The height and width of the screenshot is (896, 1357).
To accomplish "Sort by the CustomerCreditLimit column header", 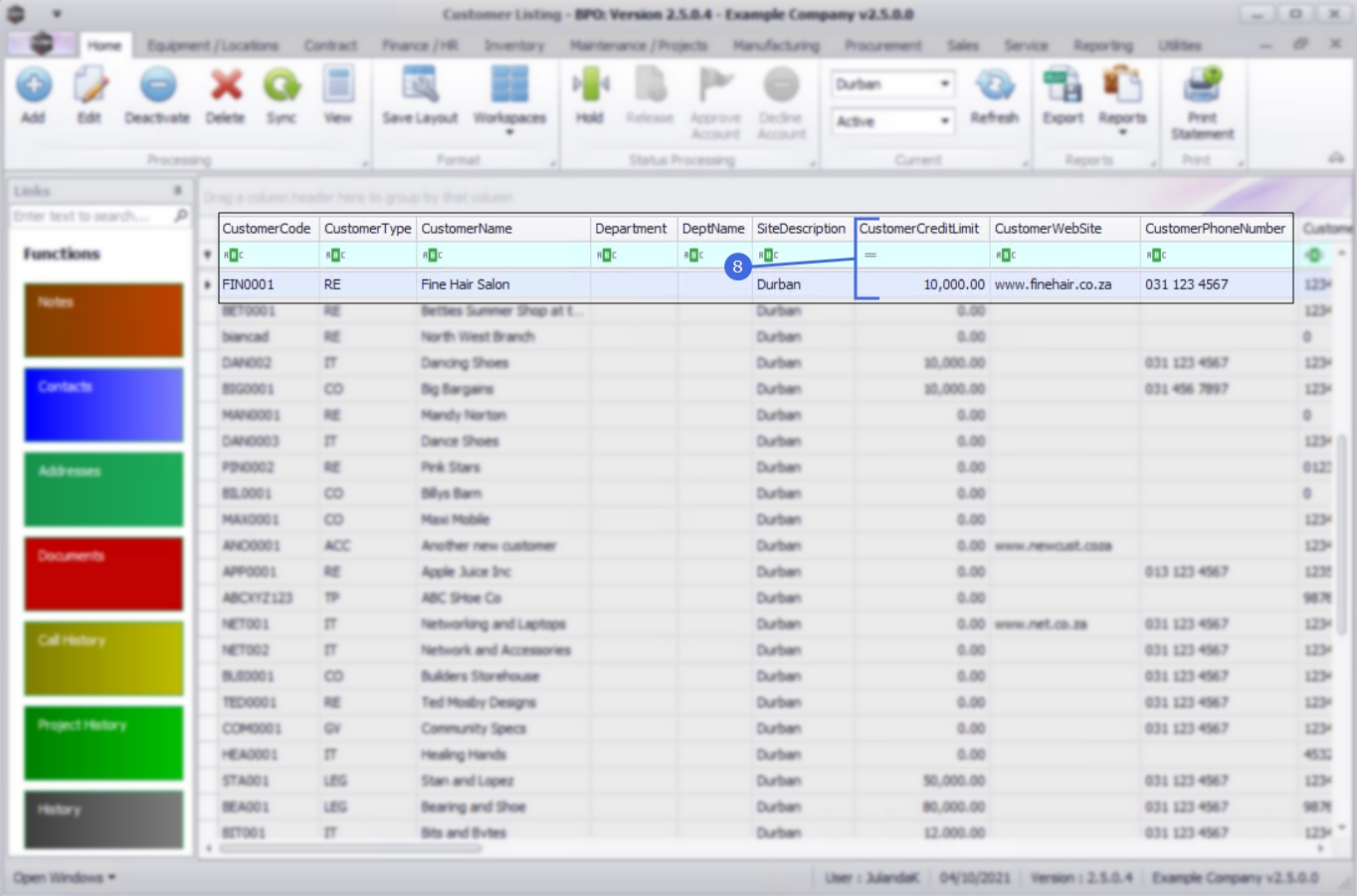I will point(922,229).
